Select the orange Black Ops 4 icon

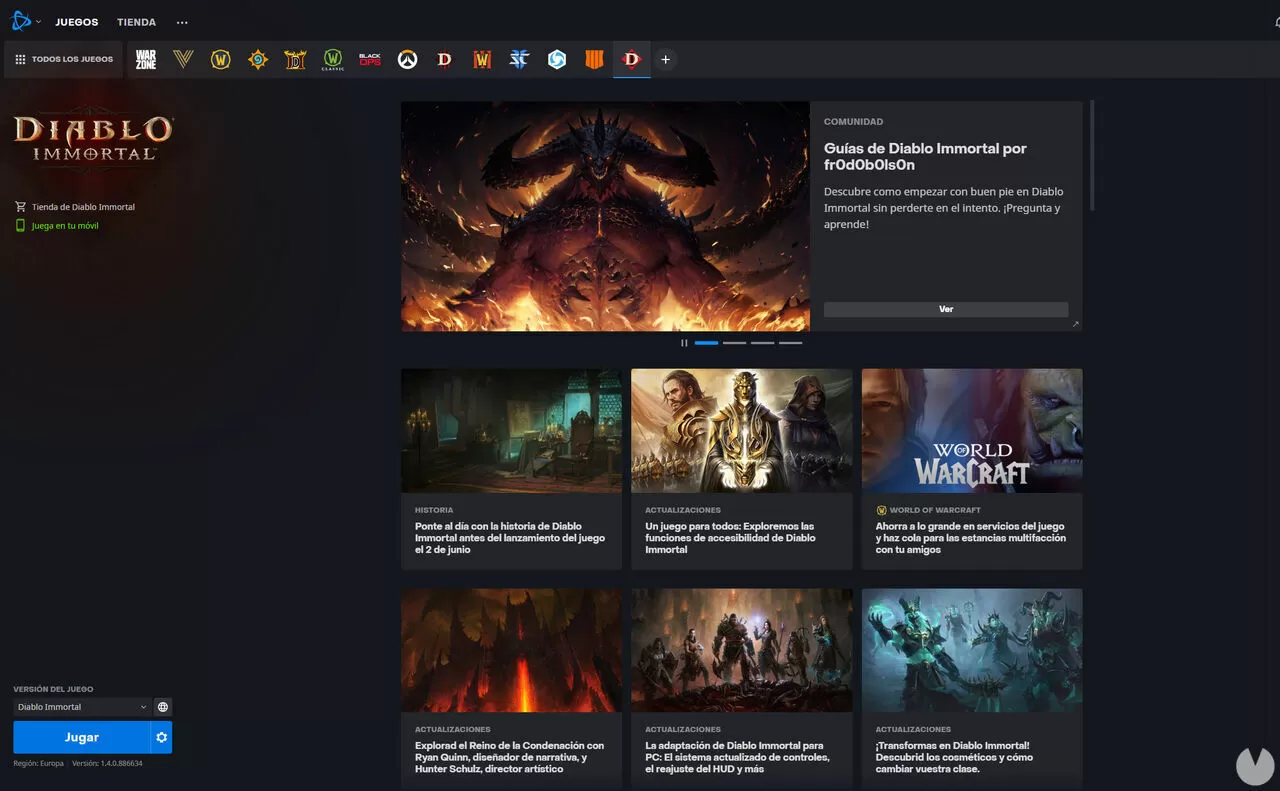[x=594, y=60]
